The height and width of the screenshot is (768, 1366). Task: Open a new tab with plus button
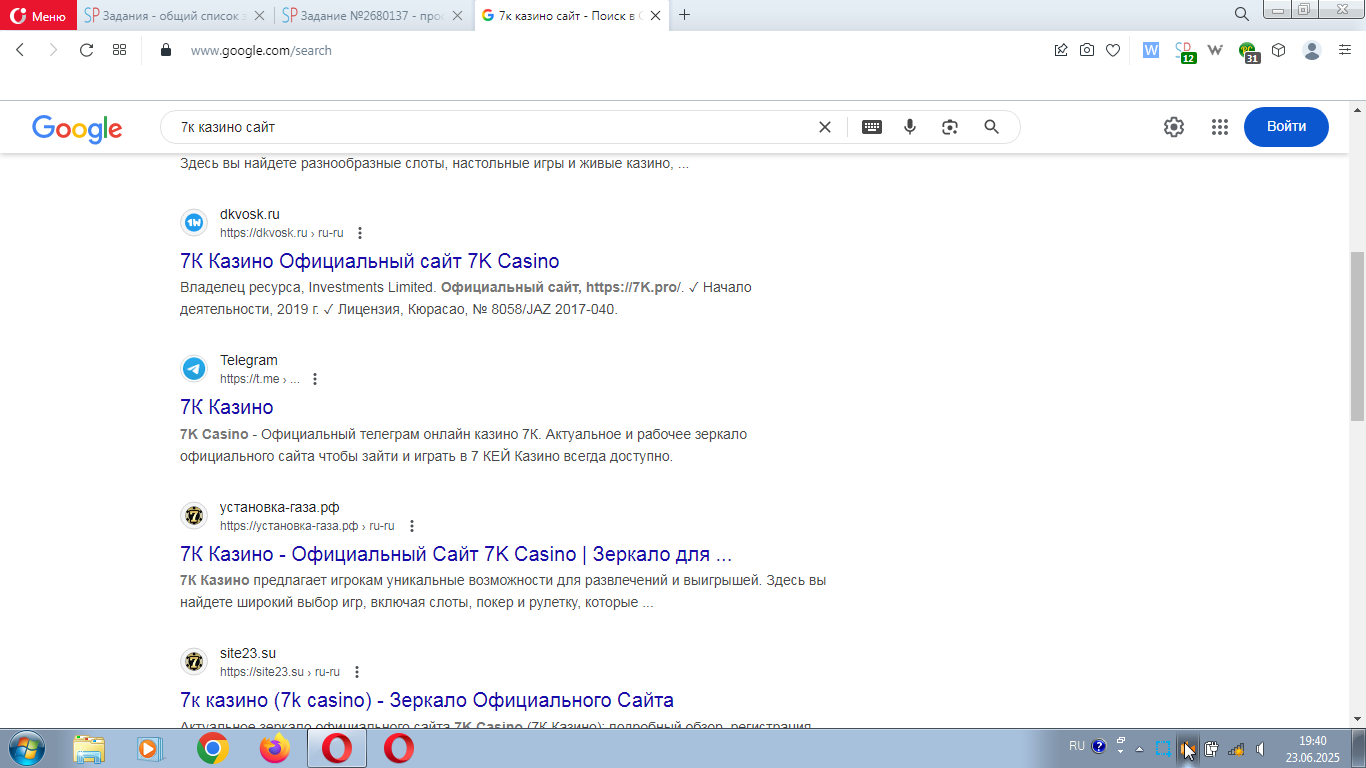[685, 15]
